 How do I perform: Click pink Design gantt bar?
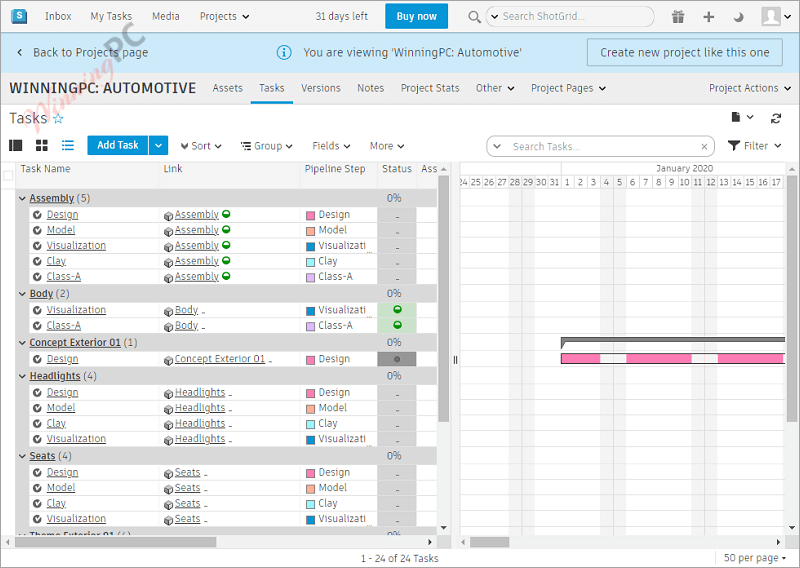pyautogui.click(x=672, y=359)
